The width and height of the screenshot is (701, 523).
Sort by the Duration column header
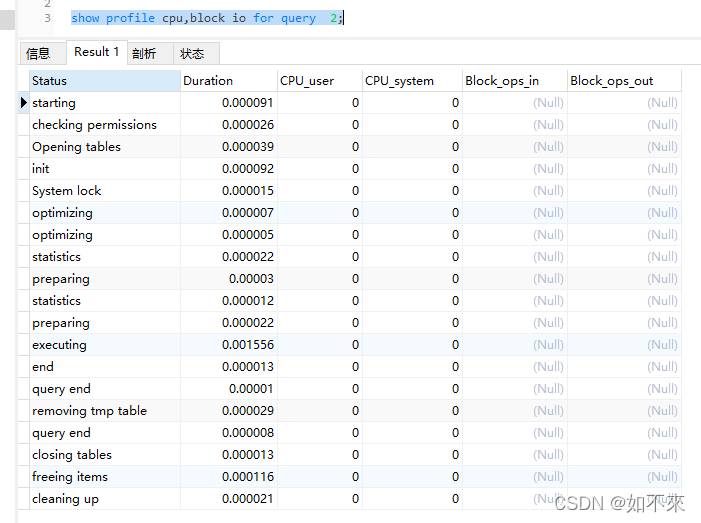click(x=229, y=81)
